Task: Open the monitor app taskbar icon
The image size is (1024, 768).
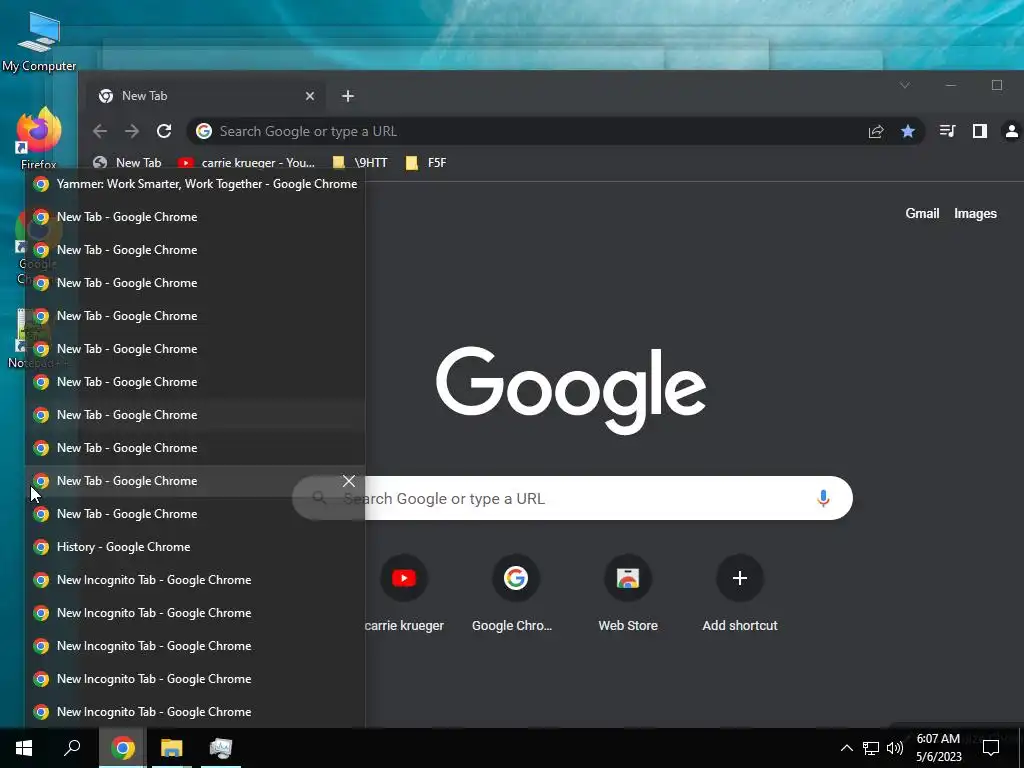Action: (x=221, y=748)
